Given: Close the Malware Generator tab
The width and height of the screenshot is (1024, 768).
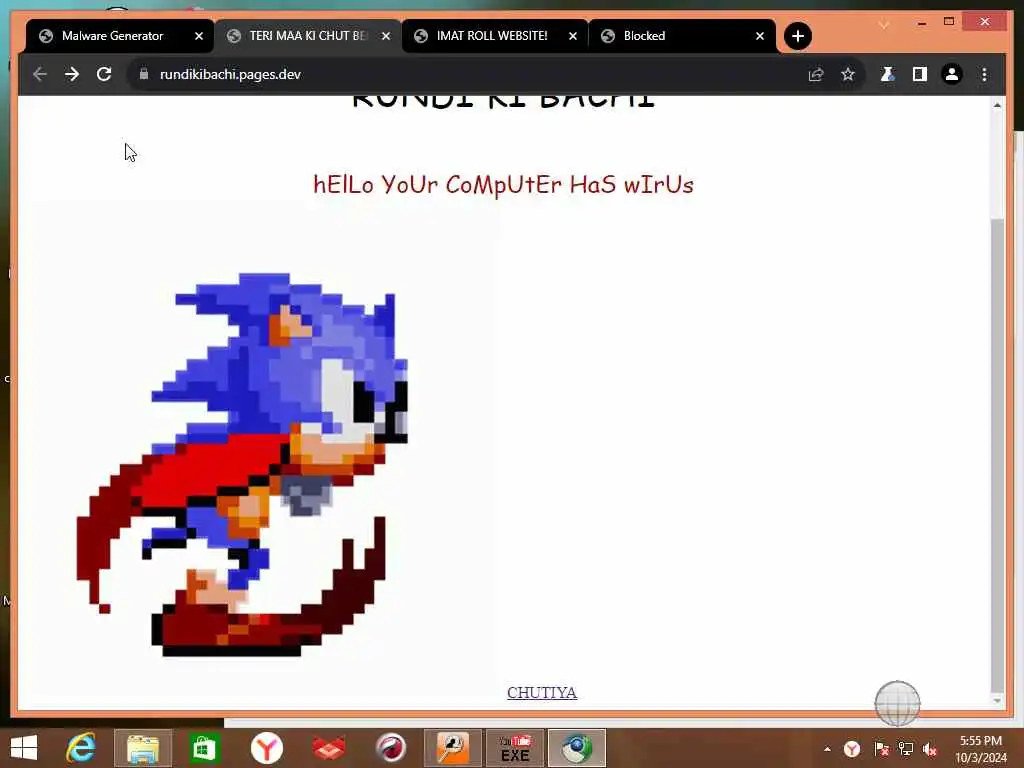Looking at the screenshot, I should click(x=199, y=36).
